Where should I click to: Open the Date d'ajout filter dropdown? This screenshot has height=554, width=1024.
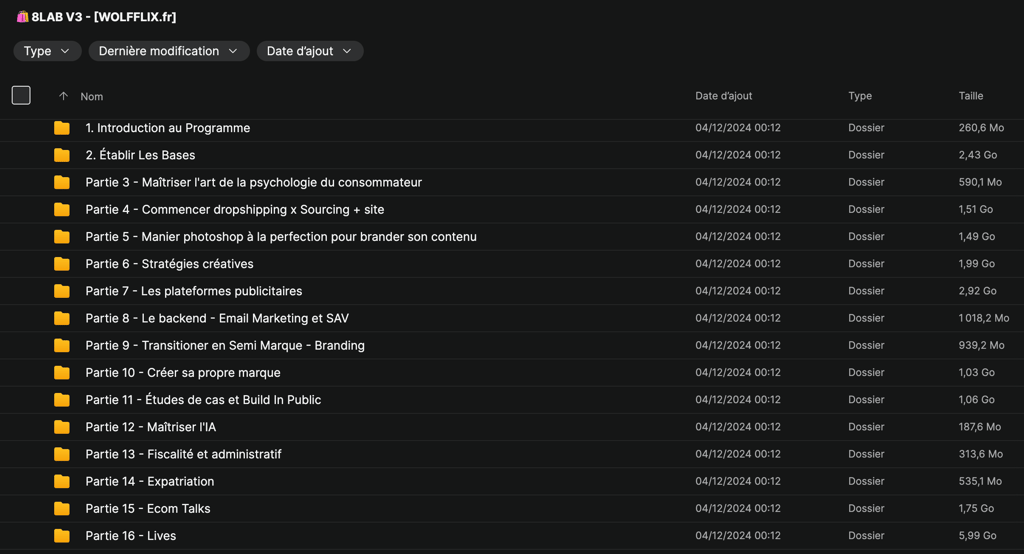click(x=309, y=51)
